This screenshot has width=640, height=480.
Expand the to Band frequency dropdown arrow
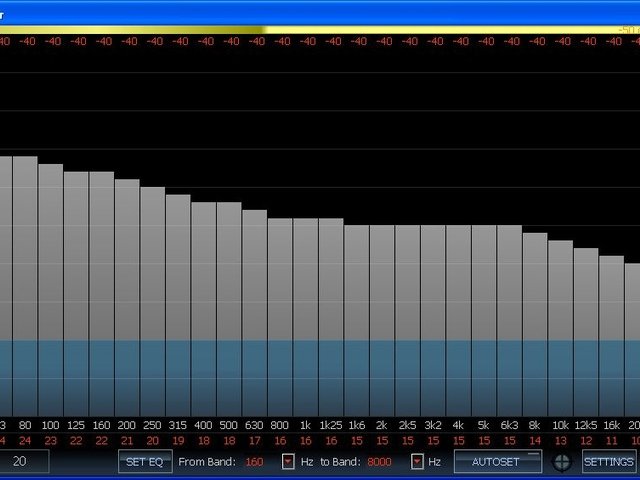417,462
